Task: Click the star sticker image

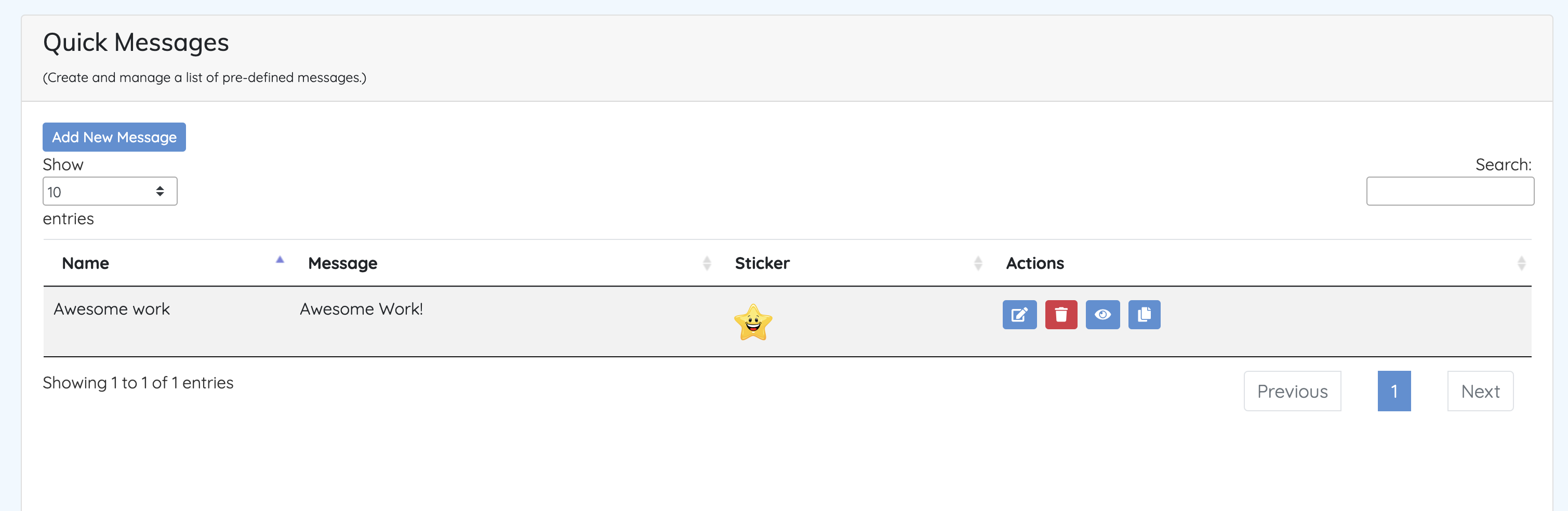Action: pos(753,322)
